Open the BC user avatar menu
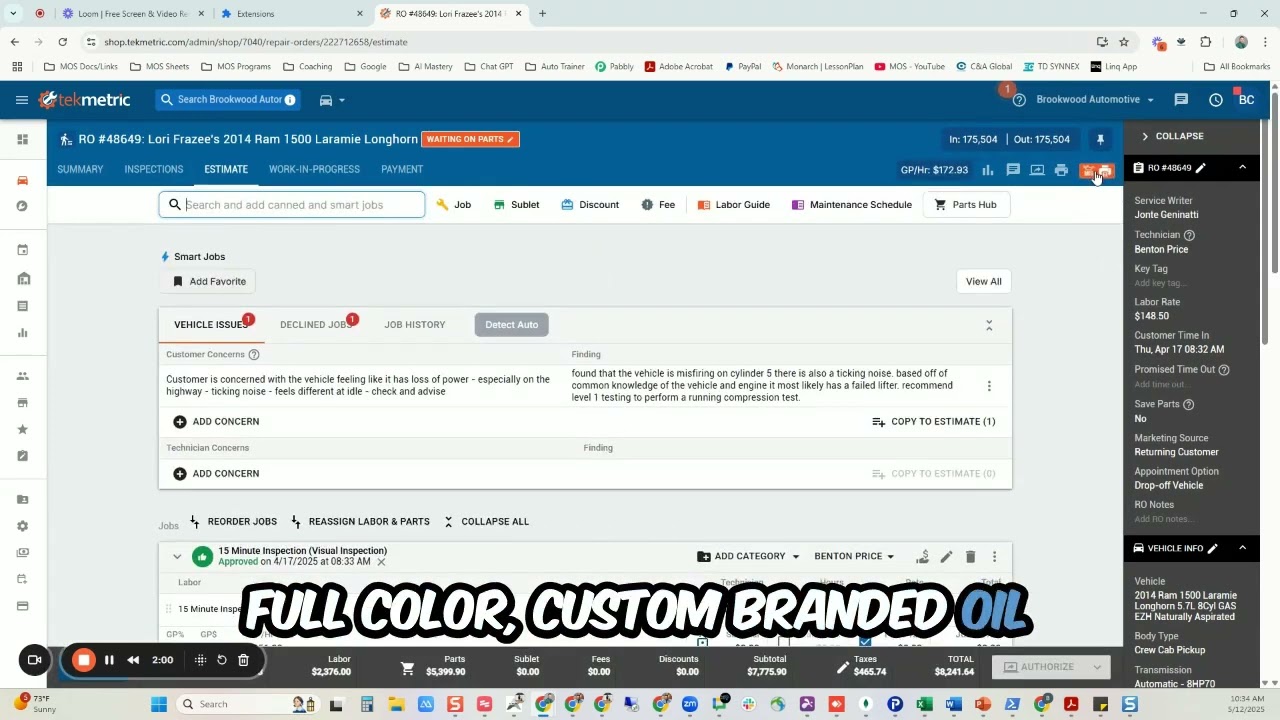Screen dimensions: 1280x720 (1246, 99)
